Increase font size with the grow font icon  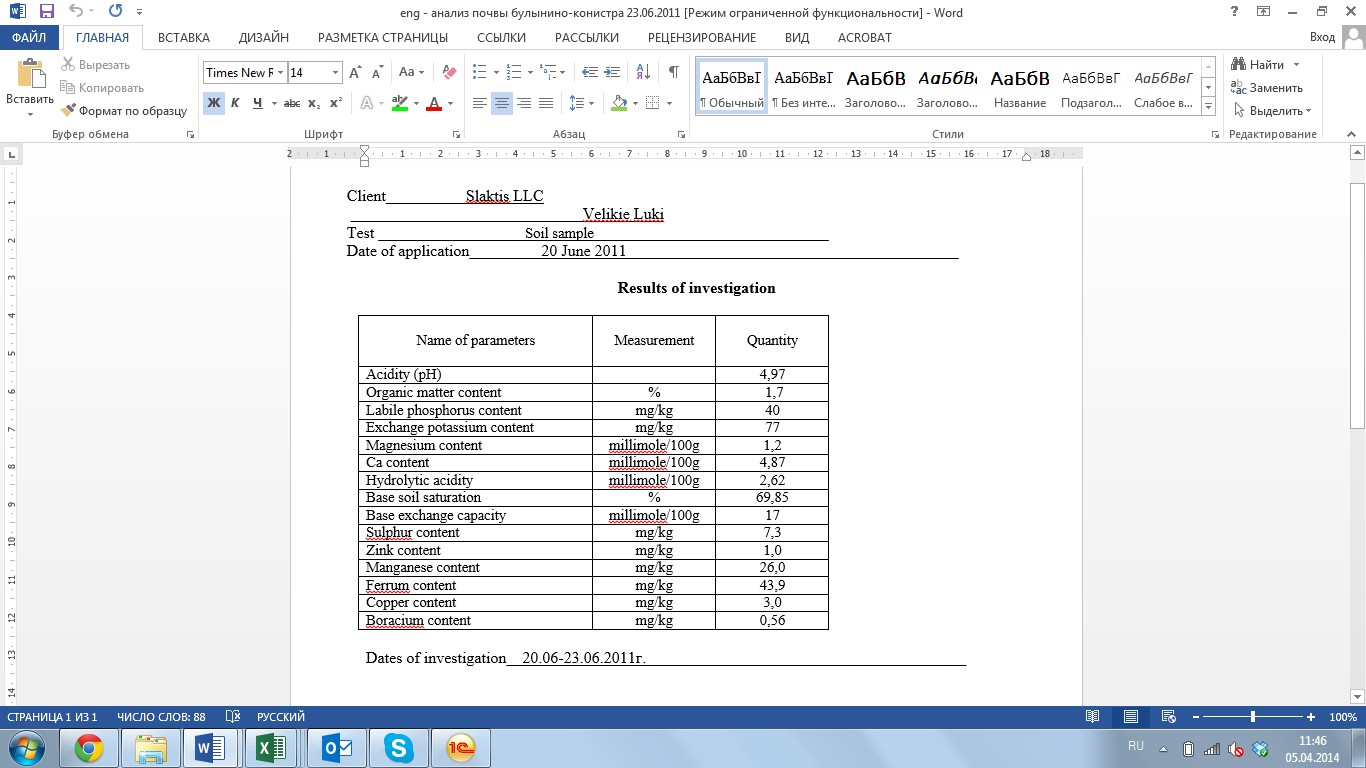point(356,72)
